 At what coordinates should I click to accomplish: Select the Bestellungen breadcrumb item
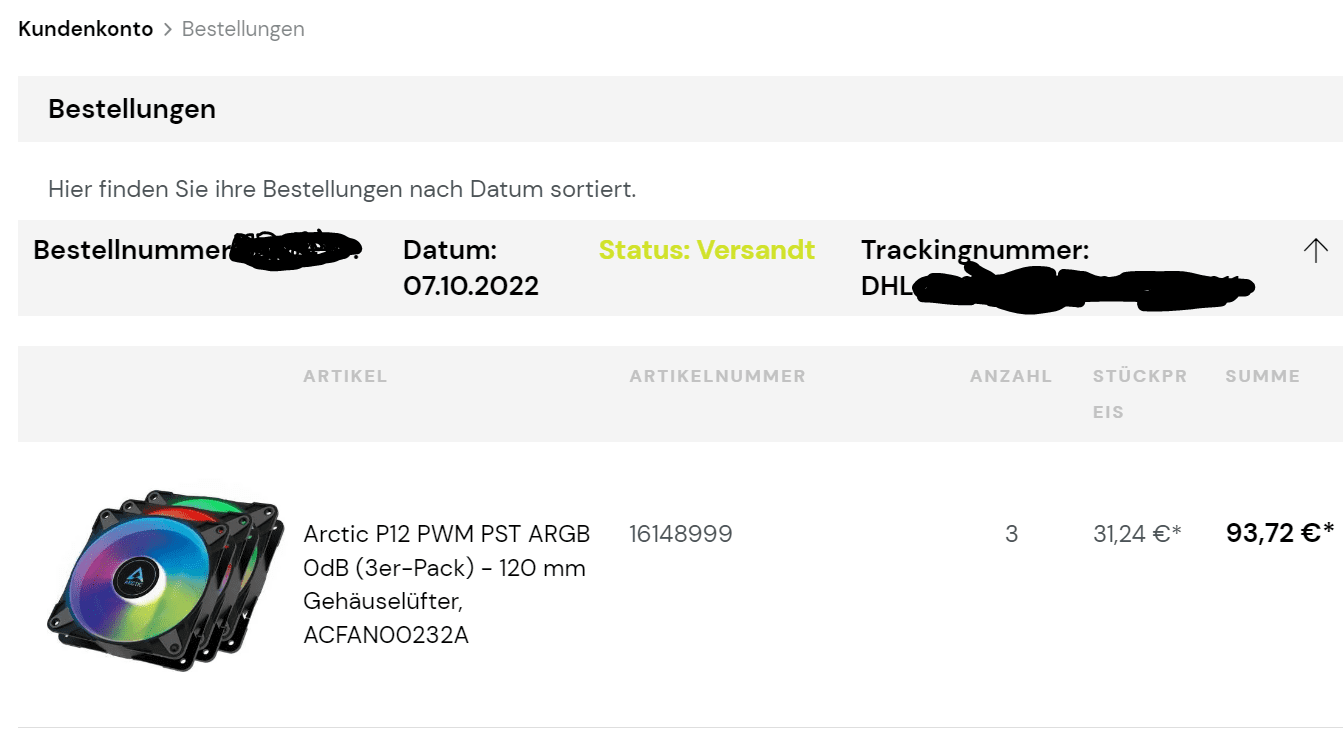[x=243, y=29]
